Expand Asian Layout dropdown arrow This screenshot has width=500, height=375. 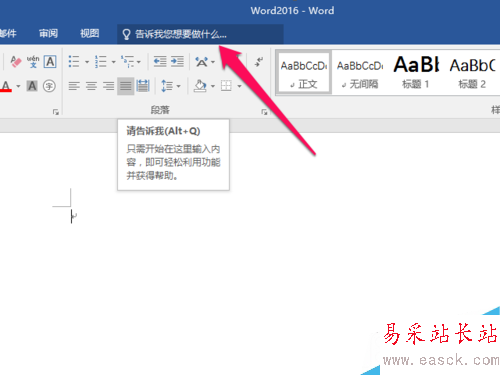coord(213,62)
